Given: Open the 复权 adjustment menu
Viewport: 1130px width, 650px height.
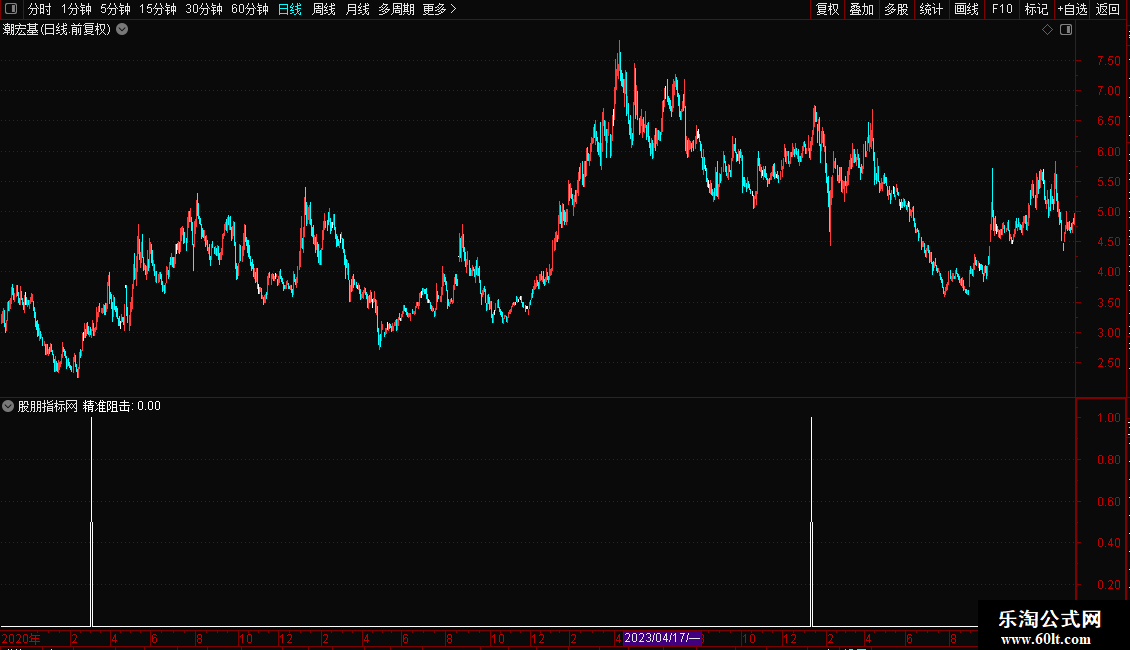Looking at the screenshot, I should [x=827, y=9].
